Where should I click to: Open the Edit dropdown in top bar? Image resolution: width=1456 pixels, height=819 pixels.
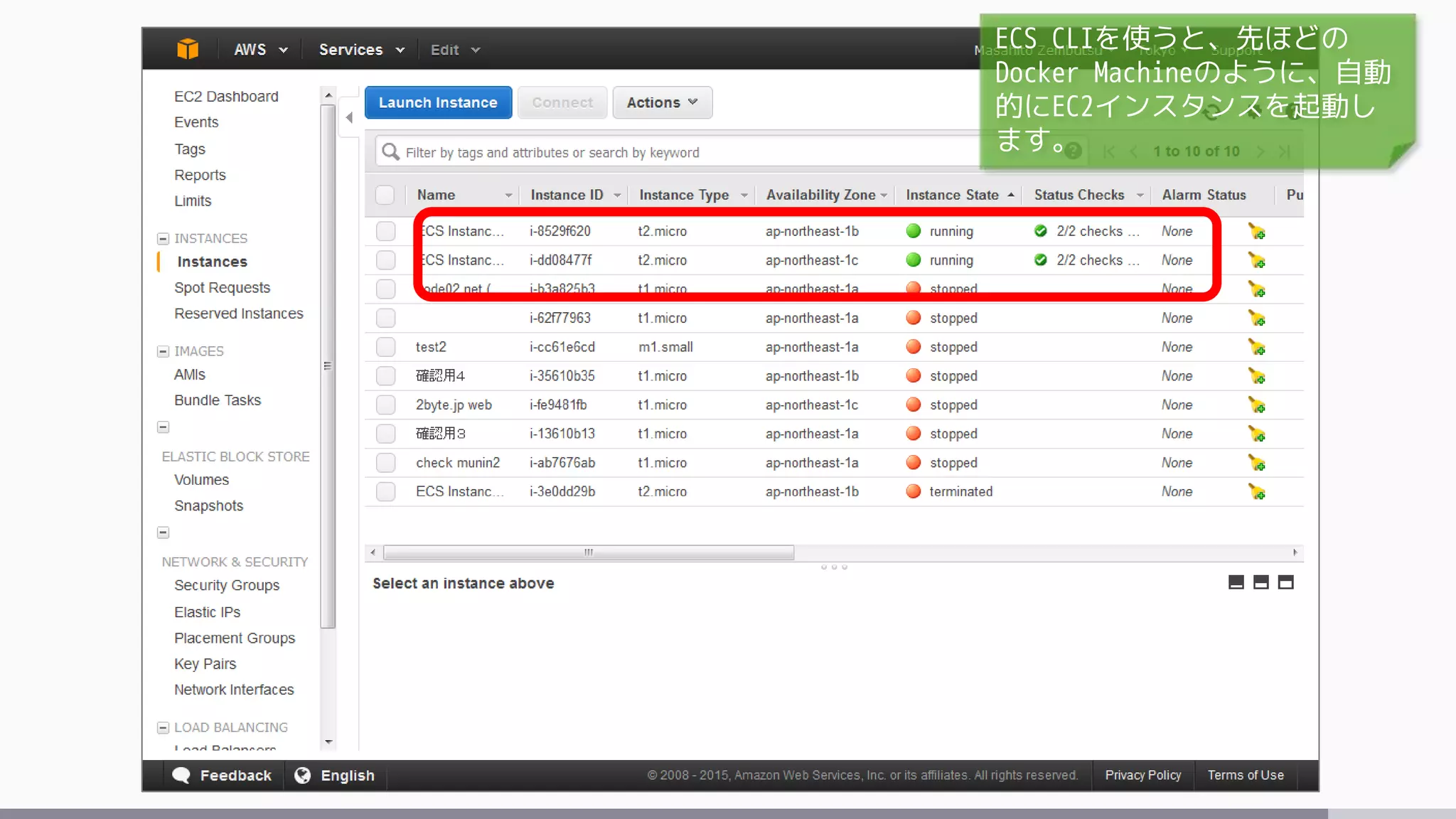click(x=456, y=50)
